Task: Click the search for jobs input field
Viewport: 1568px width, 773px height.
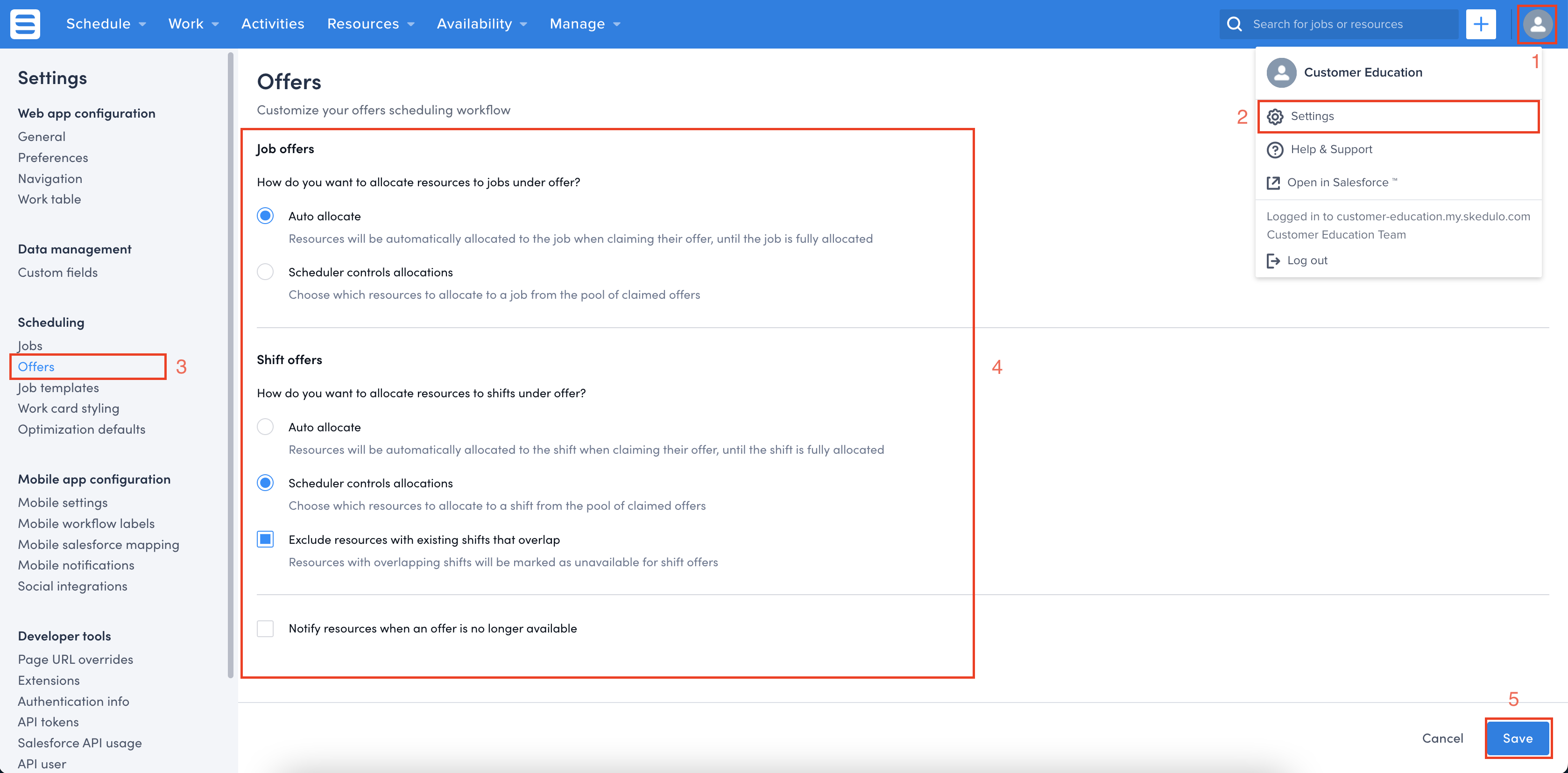Action: point(1345,24)
